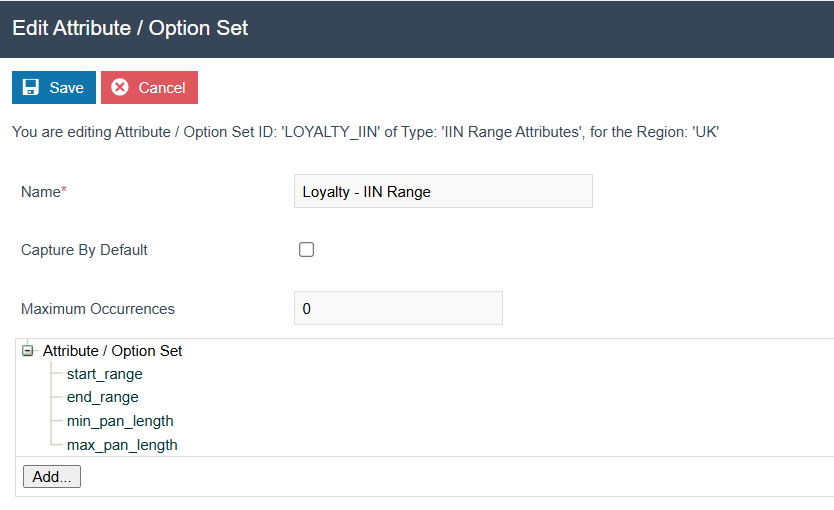The height and width of the screenshot is (510, 834).
Task: Toggle the Capture By Default checkbox
Action: (x=307, y=250)
